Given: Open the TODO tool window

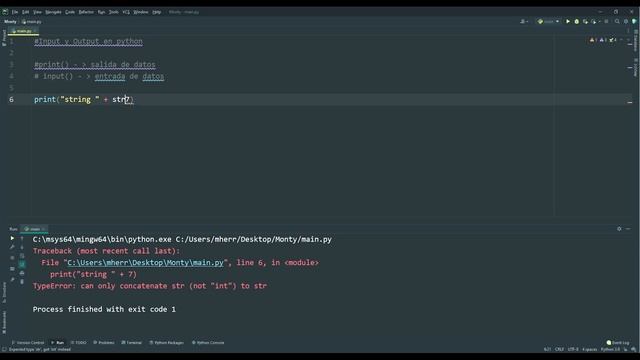Looking at the screenshot, I should [79, 343].
